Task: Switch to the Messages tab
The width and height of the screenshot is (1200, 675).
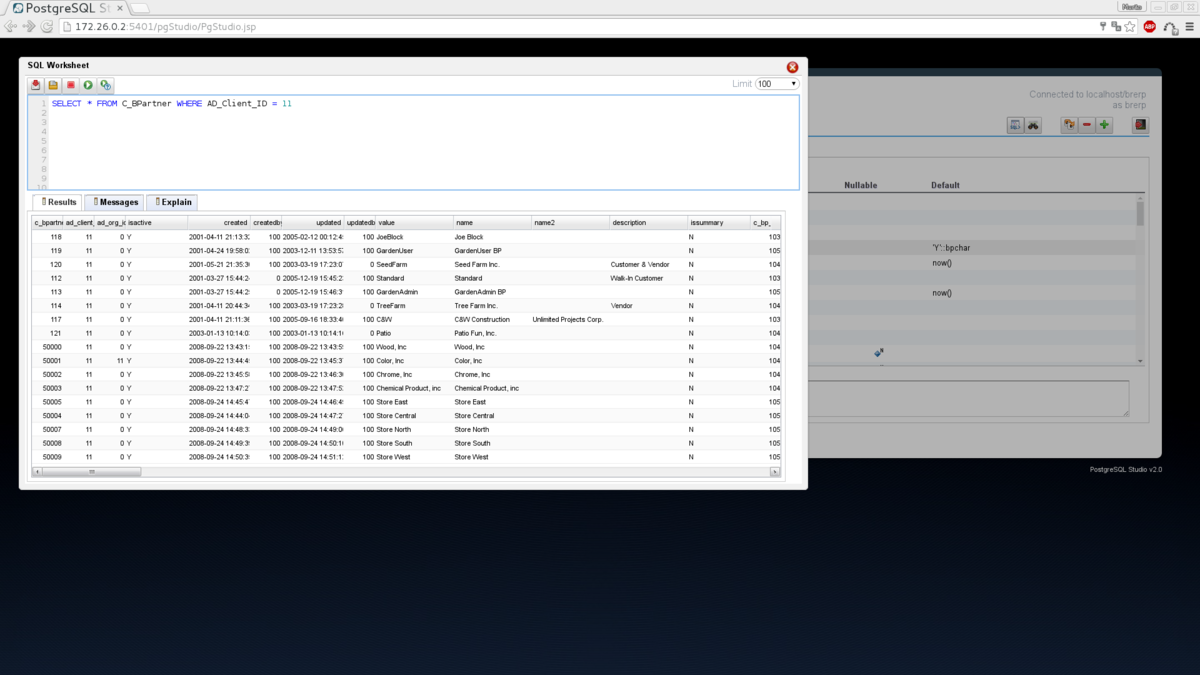Action: (x=116, y=202)
